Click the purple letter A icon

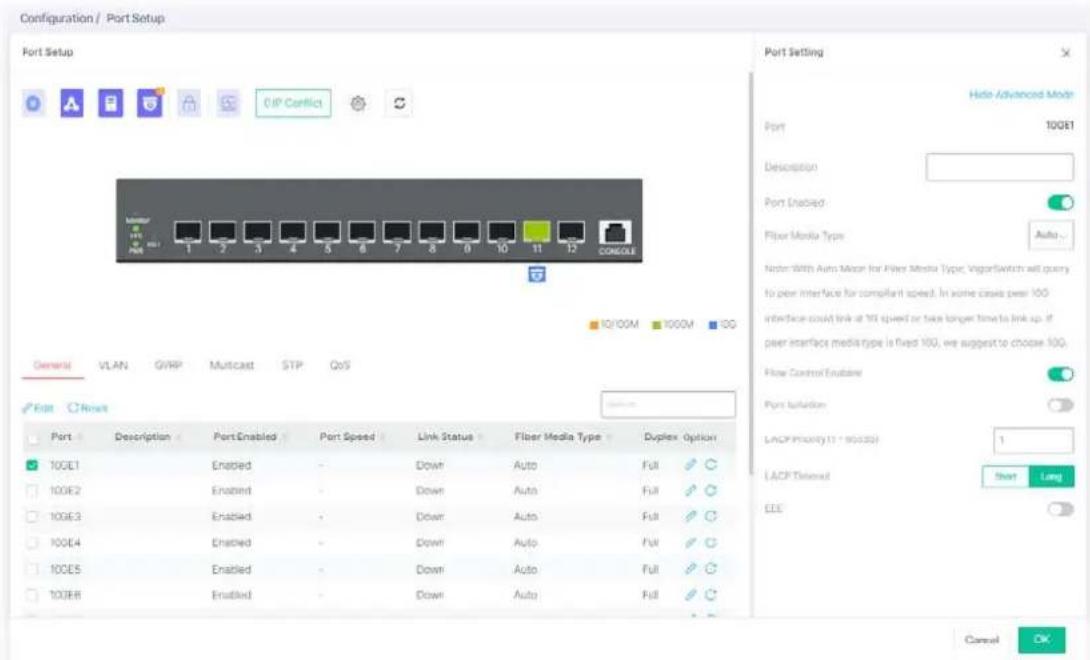72,104
